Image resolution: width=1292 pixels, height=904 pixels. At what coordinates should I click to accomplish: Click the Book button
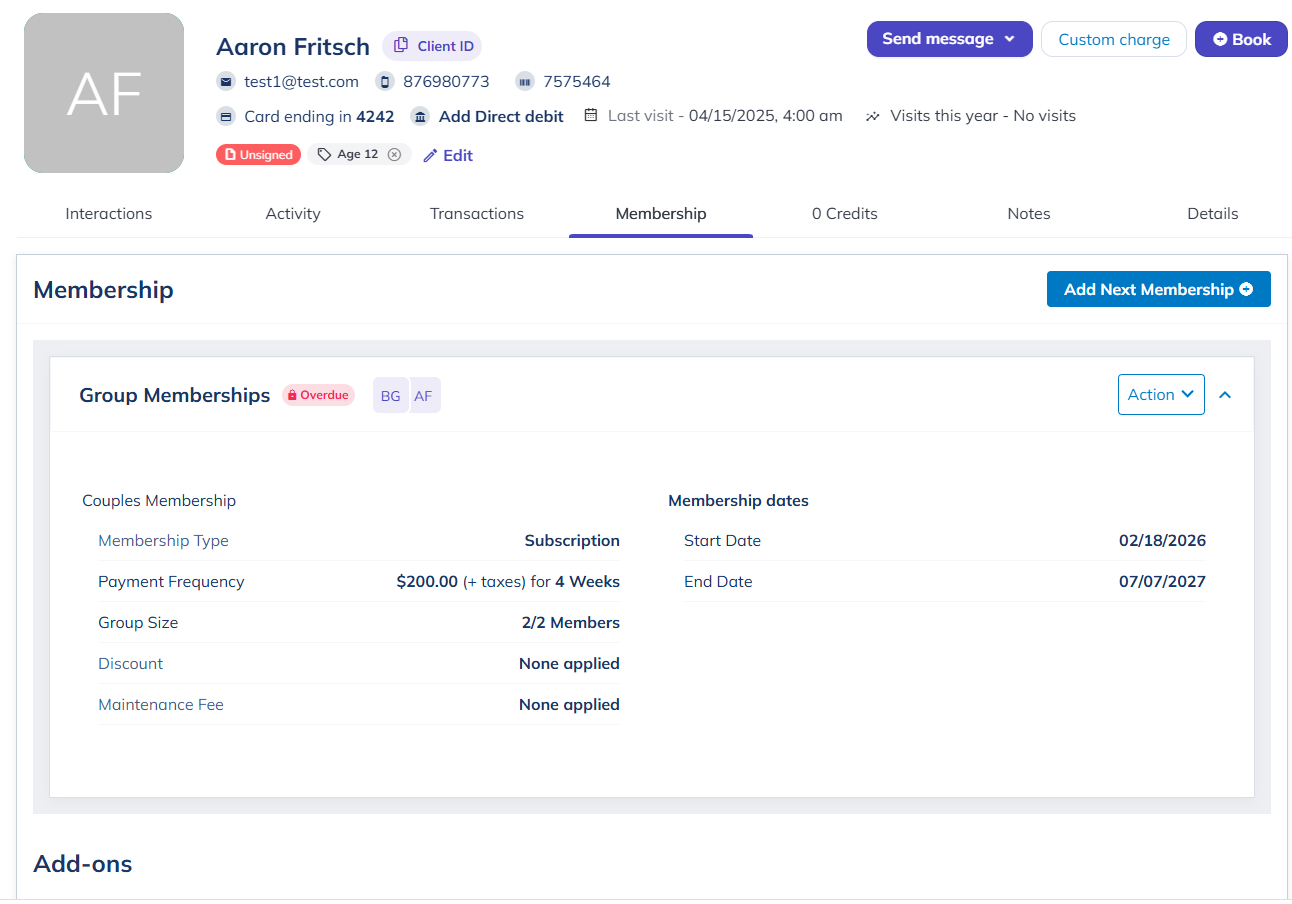click(1241, 39)
